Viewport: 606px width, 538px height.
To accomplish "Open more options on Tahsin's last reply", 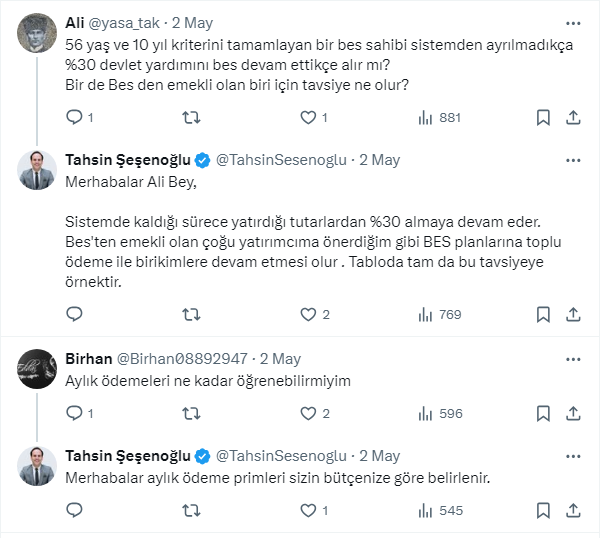I will [573, 456].
